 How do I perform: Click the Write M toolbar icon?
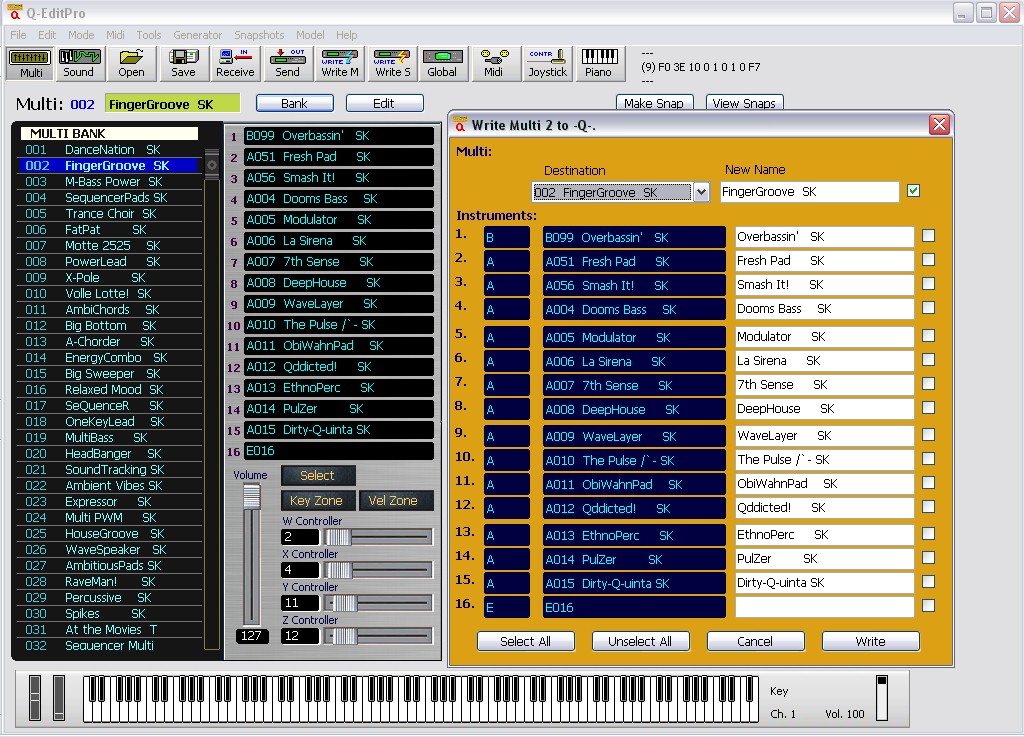click(340, 63)
